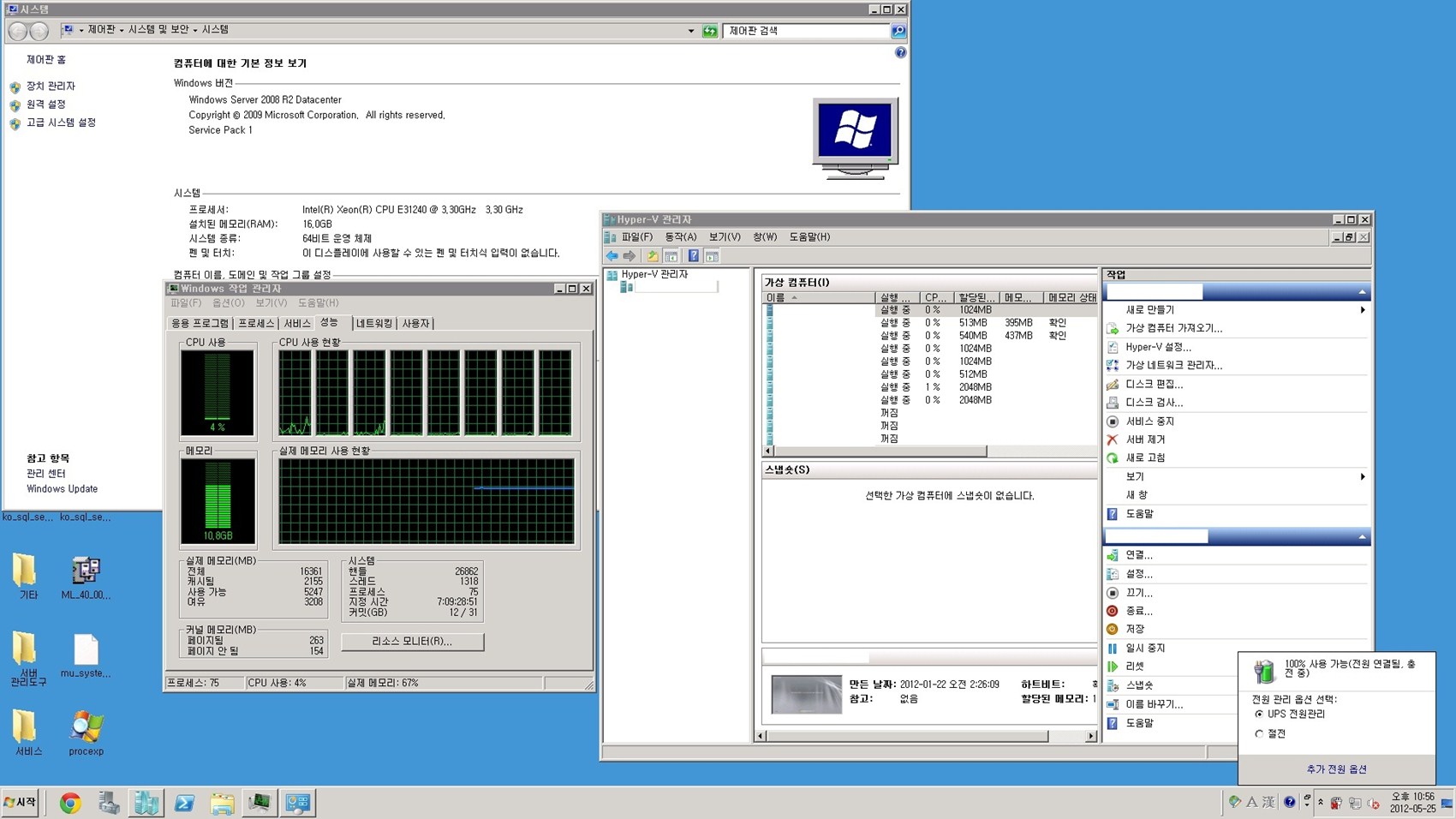Open 파일(F) menu in Hyper-V manager
This screenshot has height=819, width=1456.
(636, 237)
